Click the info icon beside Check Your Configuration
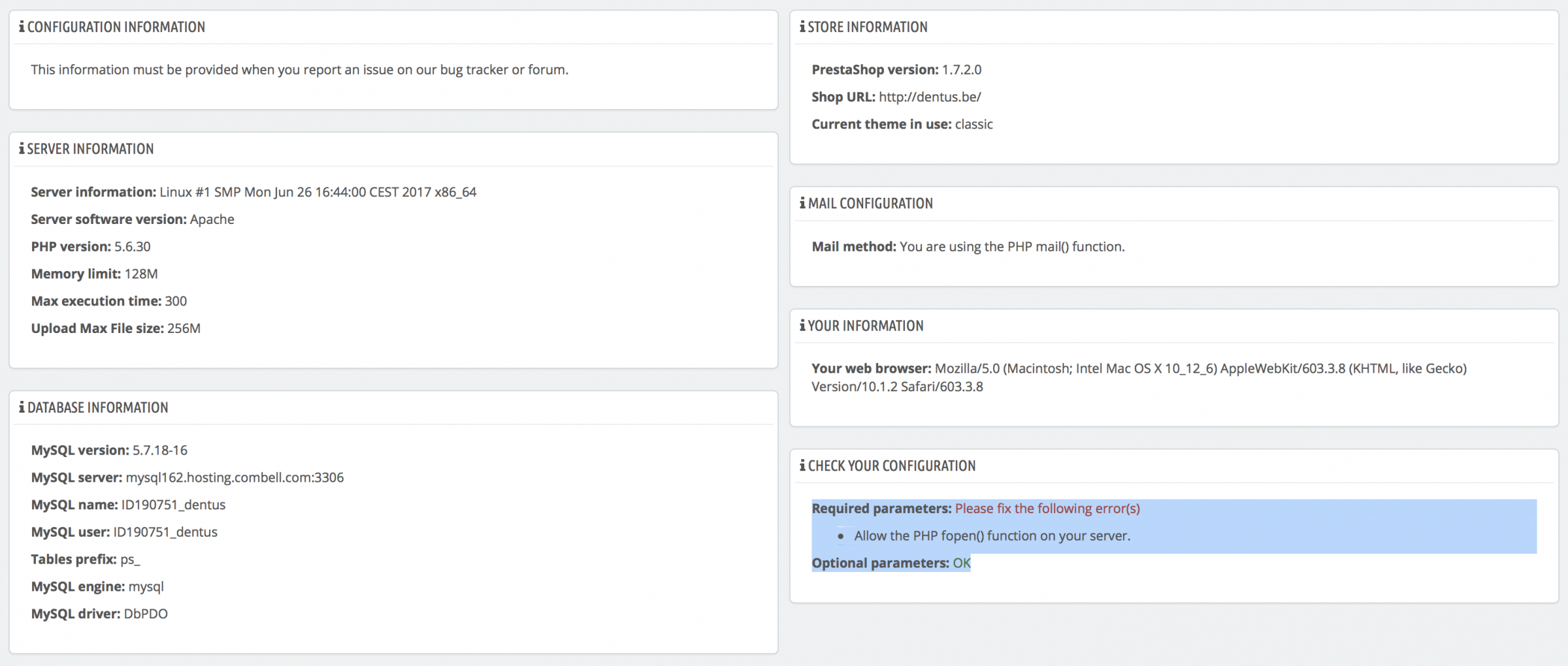This screenshot has height=666, width=1568. pos(802,466)
